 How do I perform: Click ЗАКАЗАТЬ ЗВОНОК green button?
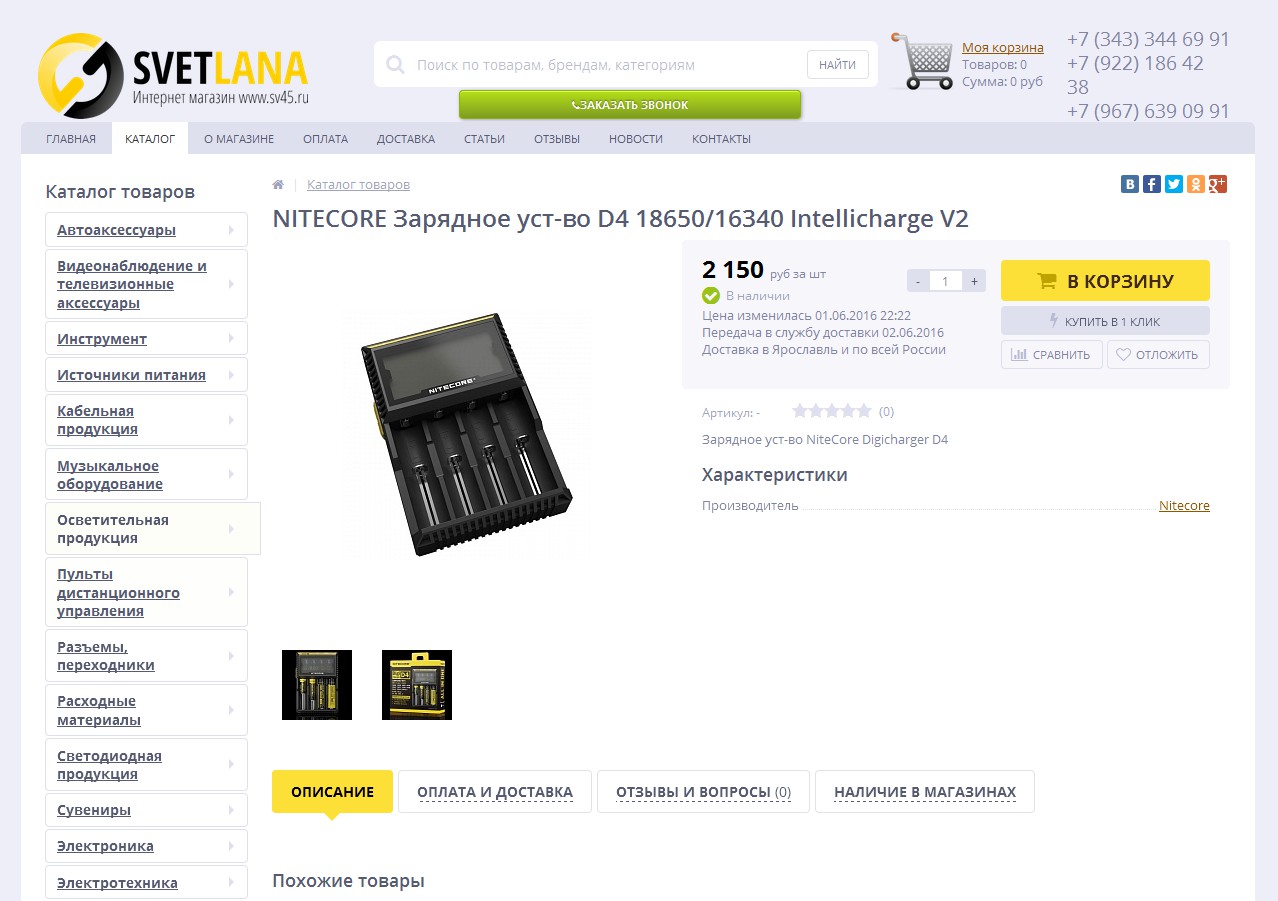pos(630,104)
